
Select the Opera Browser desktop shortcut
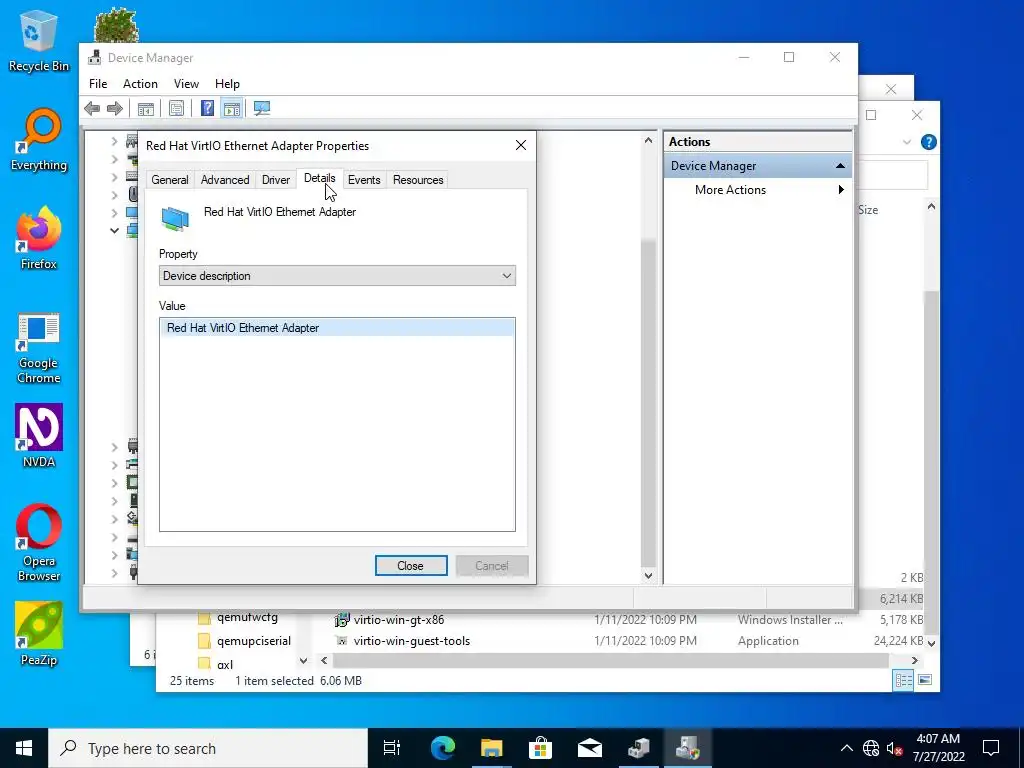(x=39, y=542)
